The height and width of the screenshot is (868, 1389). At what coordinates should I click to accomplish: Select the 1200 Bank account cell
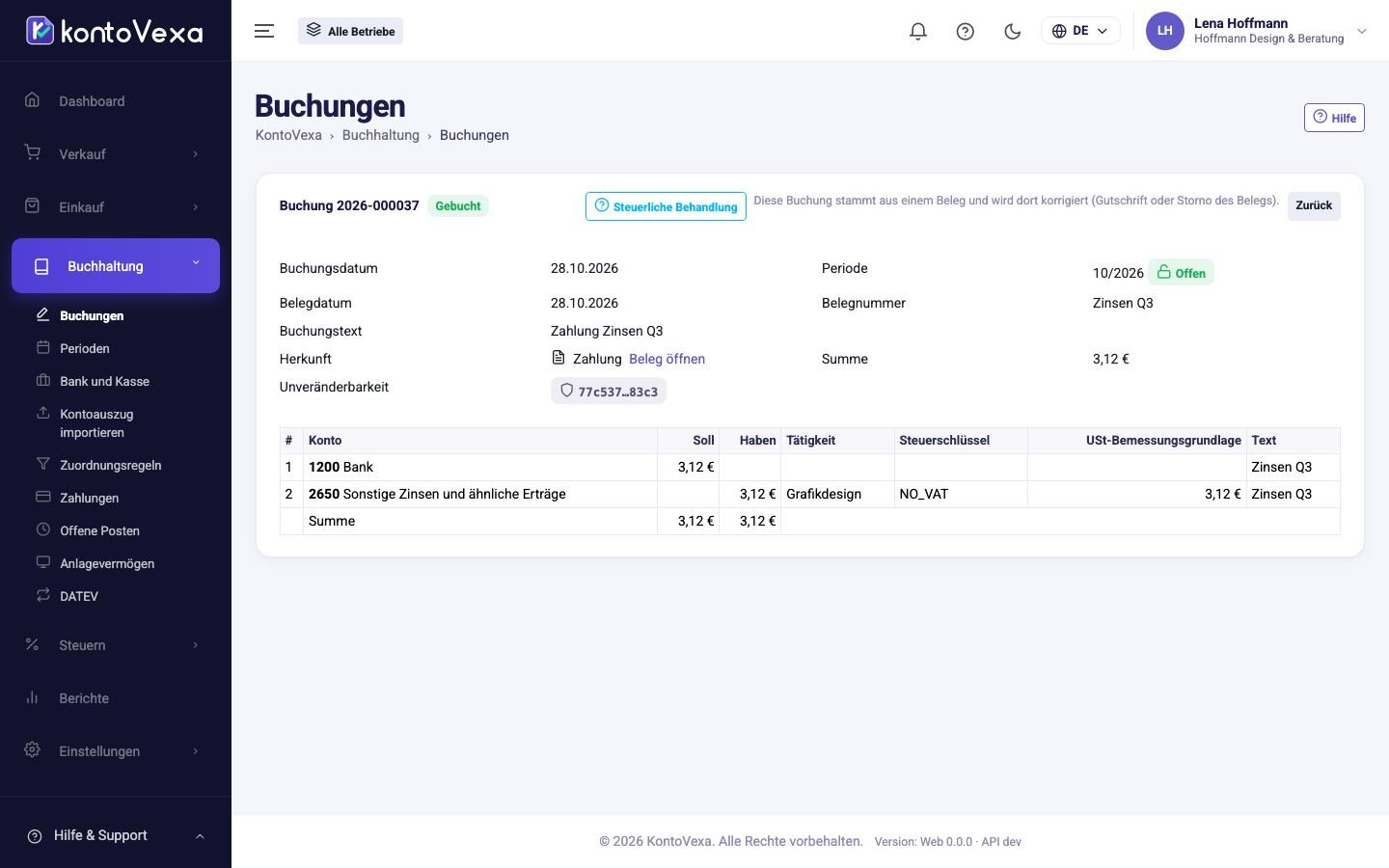480,467
